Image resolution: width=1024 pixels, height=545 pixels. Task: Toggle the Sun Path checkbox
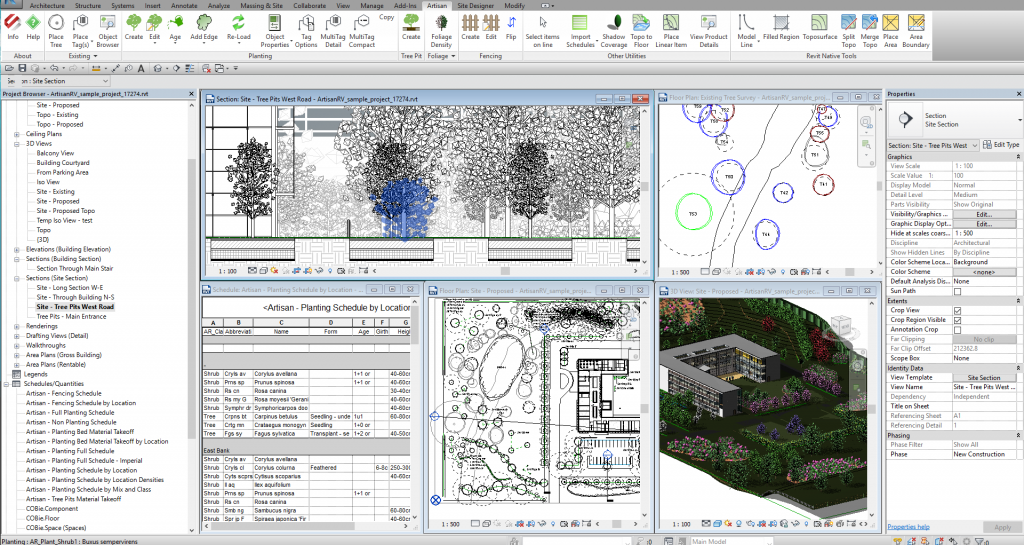[957, 291]
